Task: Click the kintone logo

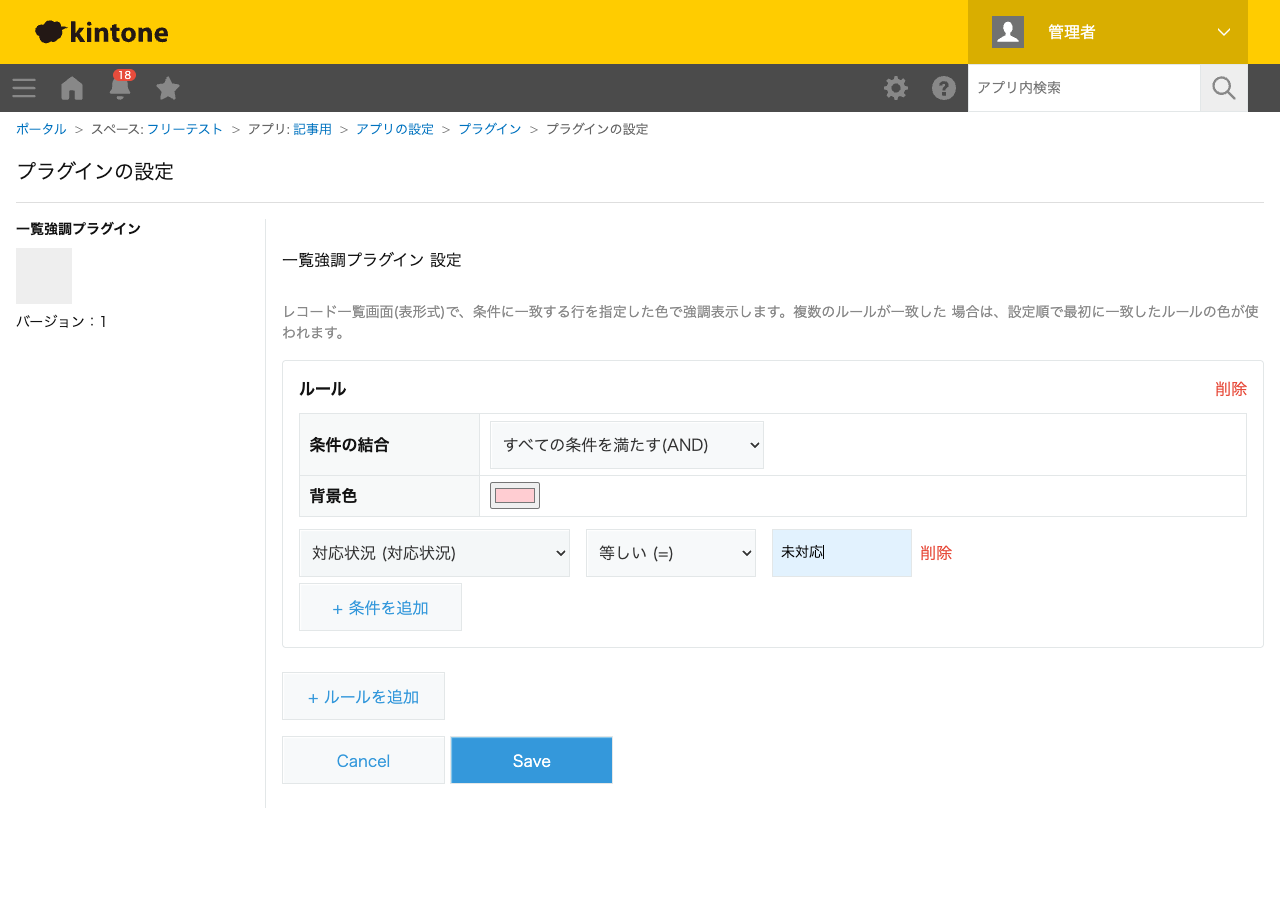Action: pyautogui.click(x=102, y=32)
